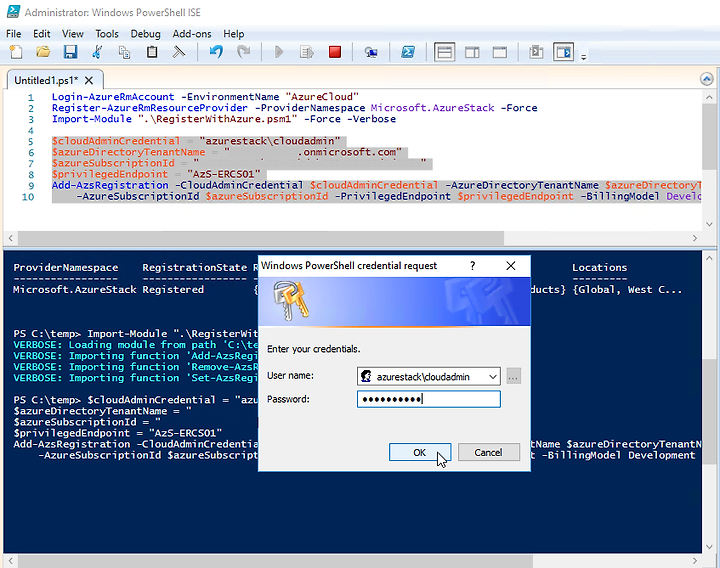Click script pane scroll up arrow

point(709,97)
